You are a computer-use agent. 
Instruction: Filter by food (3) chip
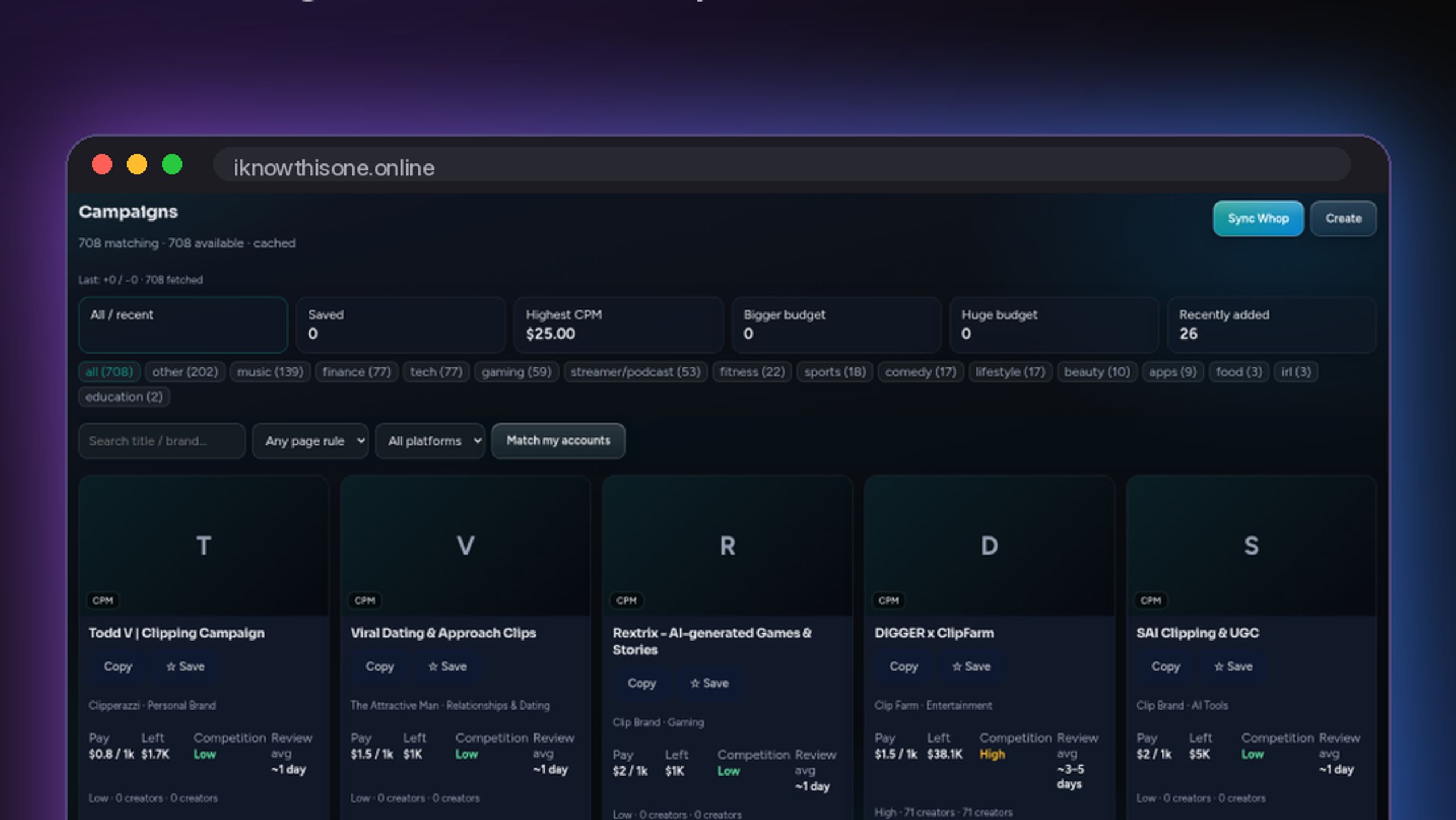(1239, 372)
